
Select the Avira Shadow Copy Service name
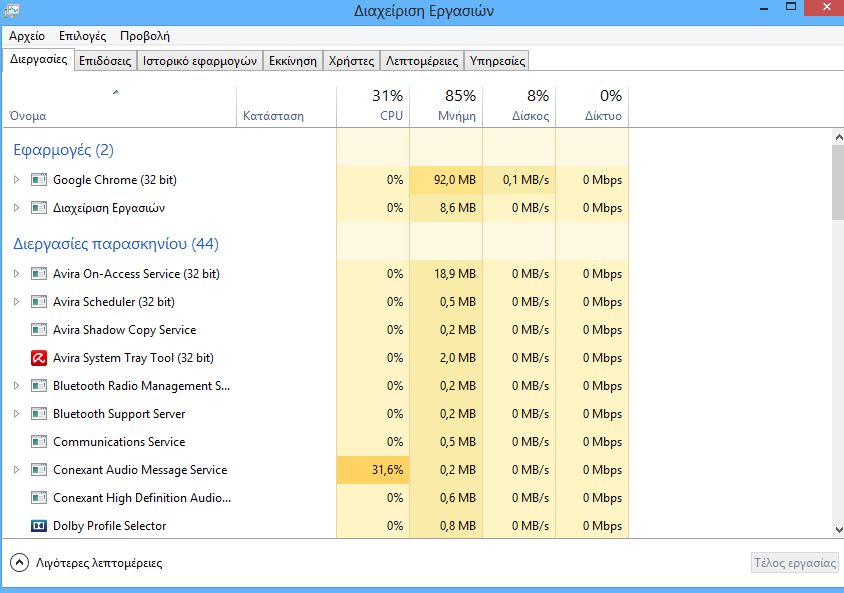124,330
